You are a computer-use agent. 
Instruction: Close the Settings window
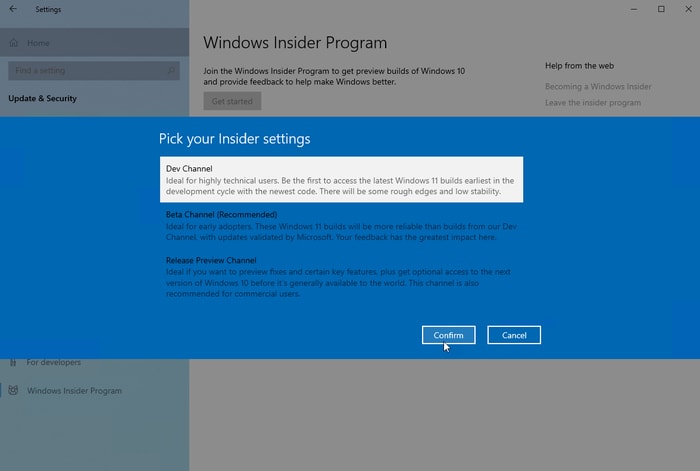pos(688,9)
